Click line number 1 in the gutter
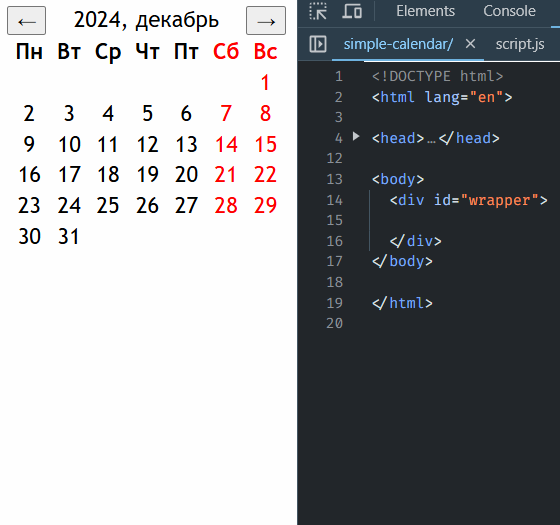Image resolution: width=560 pixels, height=525 pixels. coord(339,76)
